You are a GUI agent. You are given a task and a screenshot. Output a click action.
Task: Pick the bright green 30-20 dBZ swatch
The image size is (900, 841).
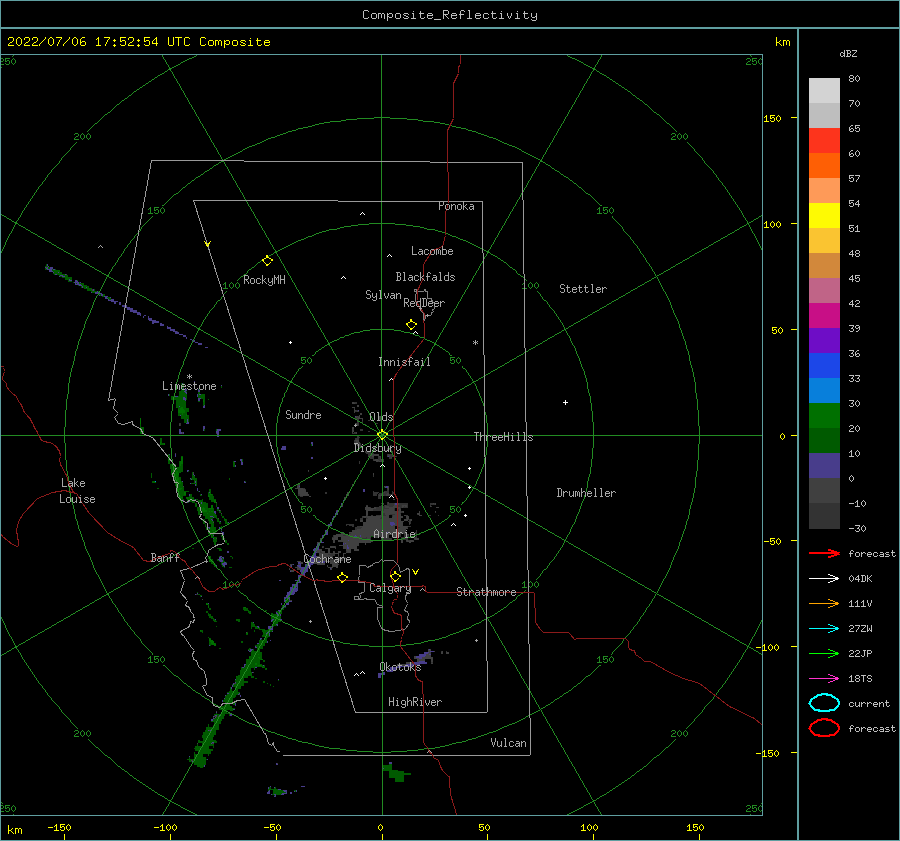point(824,416)
